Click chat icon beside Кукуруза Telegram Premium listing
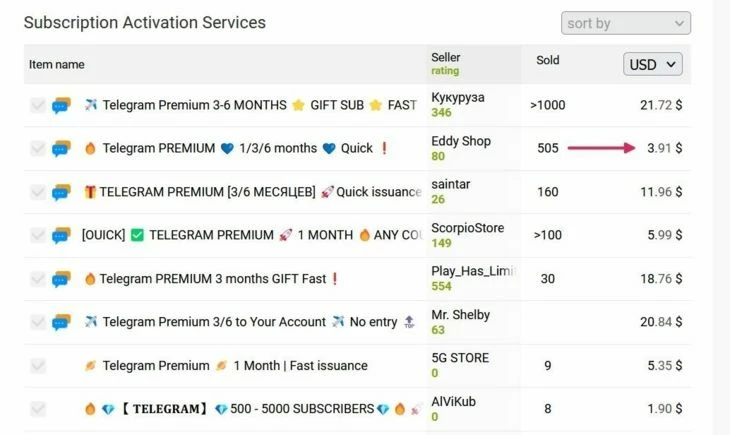 click(x=61, y=105)
